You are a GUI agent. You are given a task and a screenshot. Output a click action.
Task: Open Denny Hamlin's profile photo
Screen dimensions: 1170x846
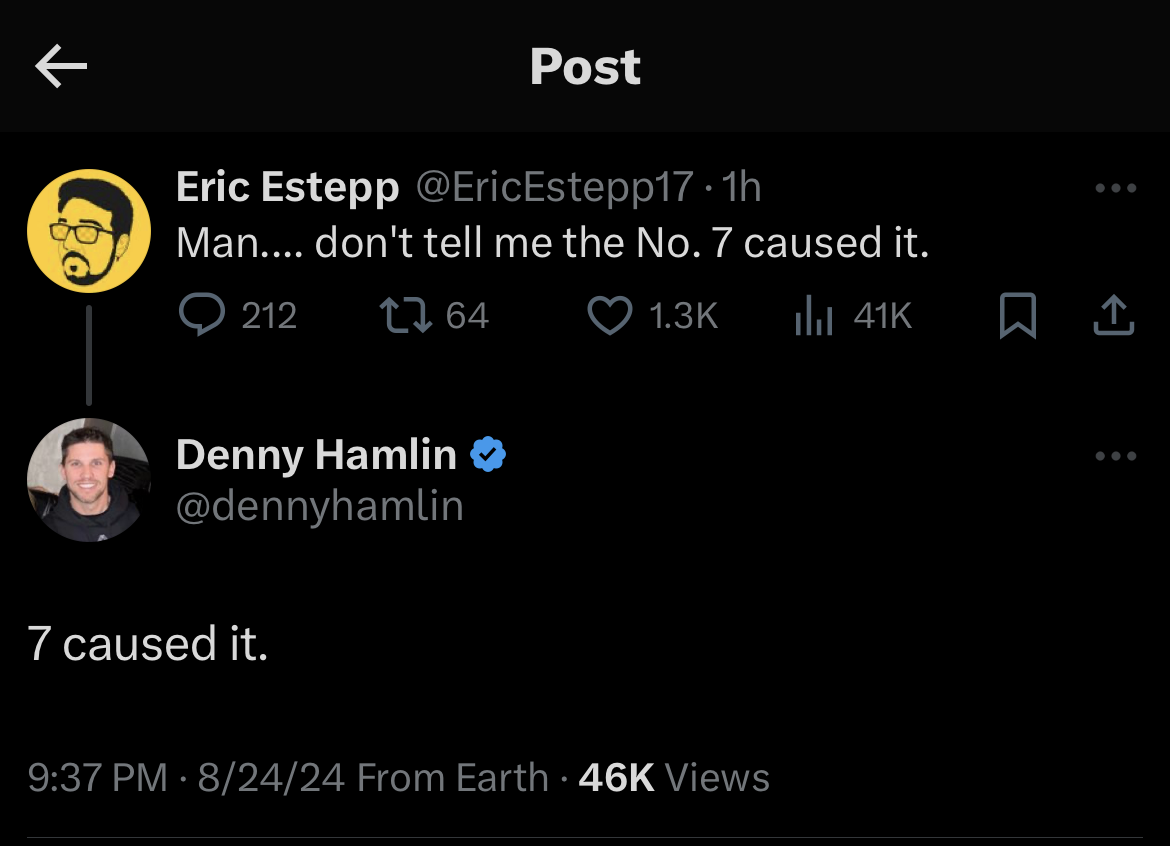pos(88,480)
